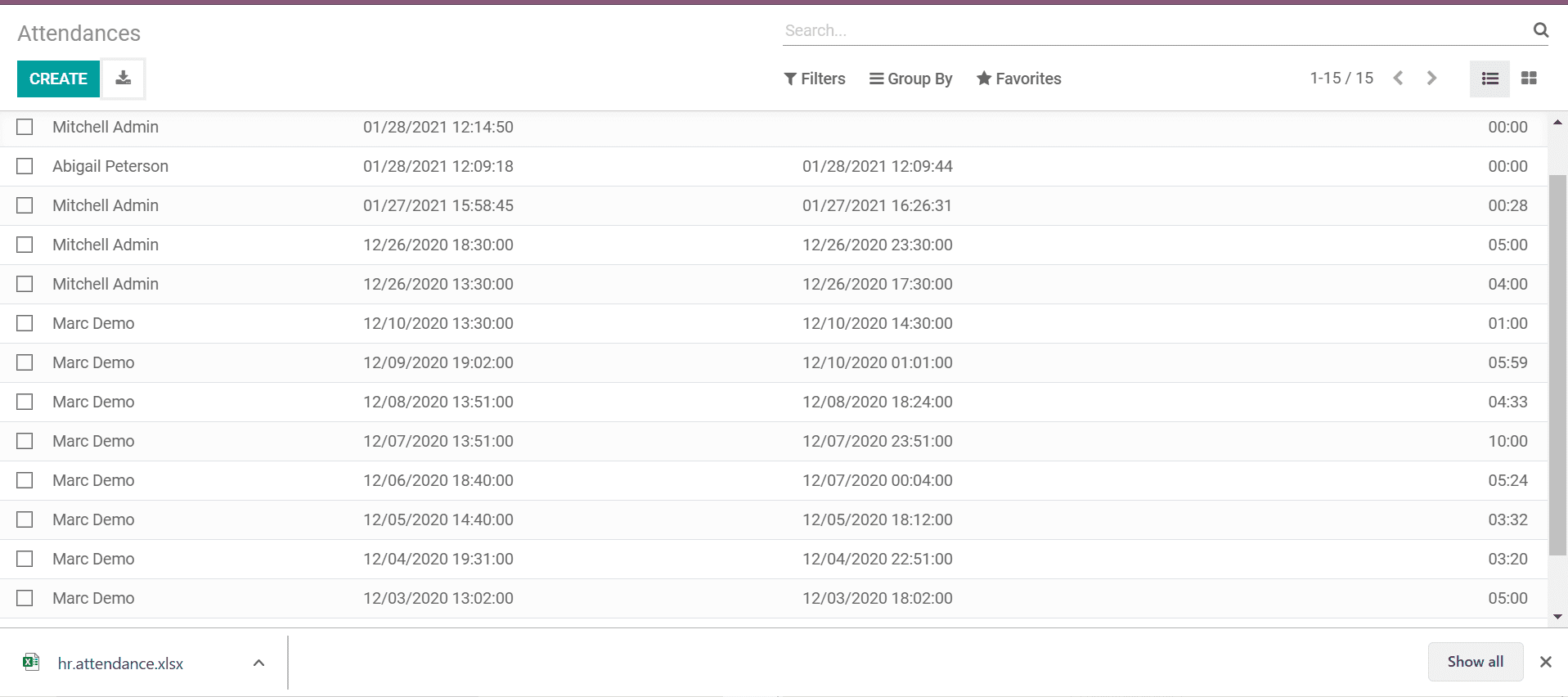The height and width of the screenshot is (697, 1568).
Task: Click worked hours 01:00
Action: [1507, 323]
